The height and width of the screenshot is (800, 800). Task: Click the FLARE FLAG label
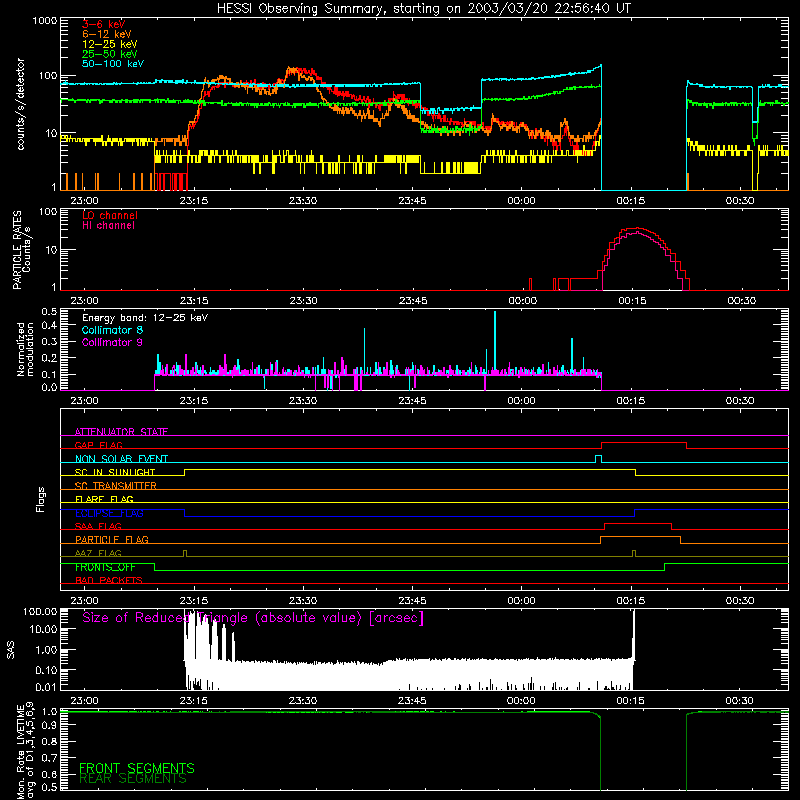point(104,499)
